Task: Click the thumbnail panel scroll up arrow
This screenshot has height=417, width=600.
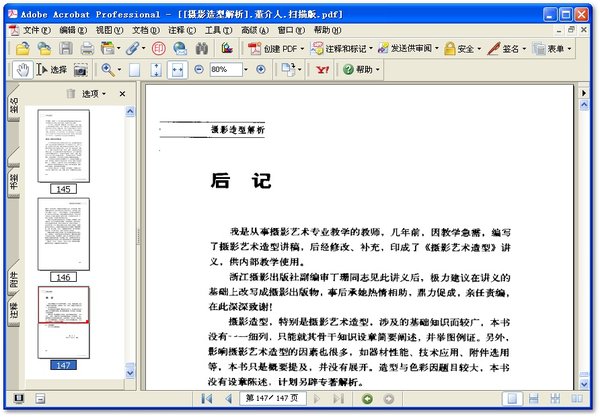Action: 130,111
